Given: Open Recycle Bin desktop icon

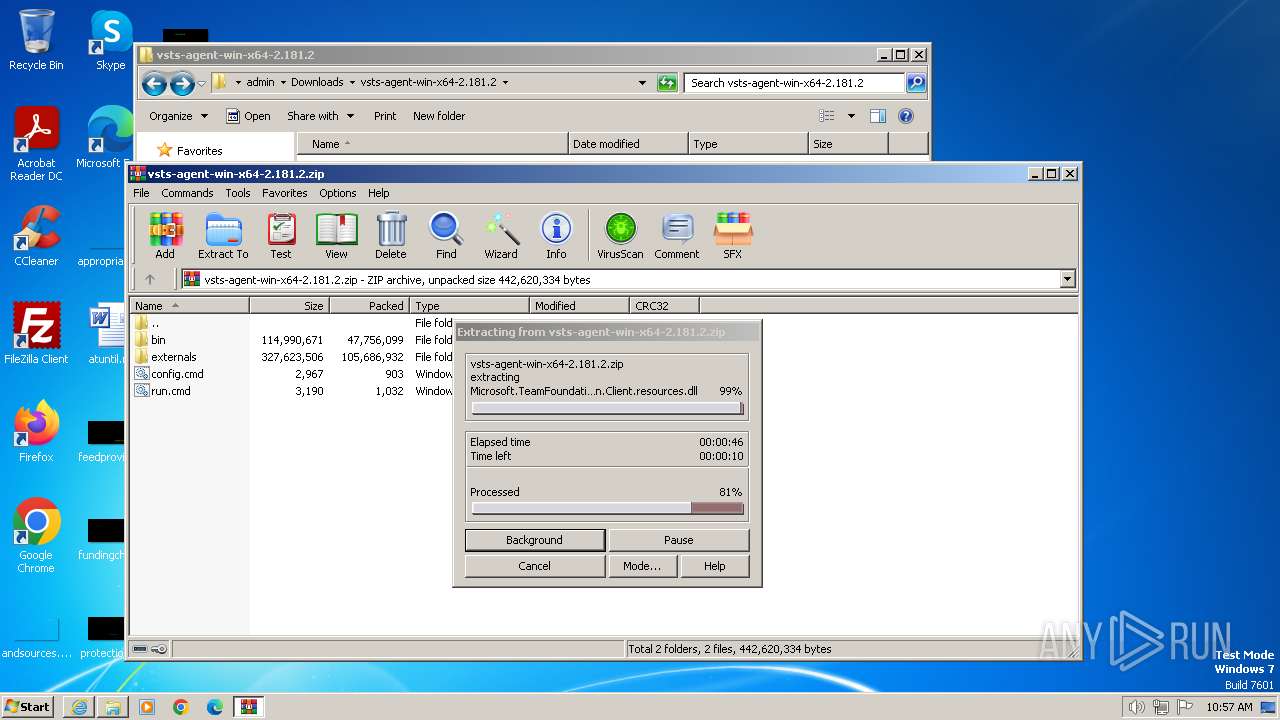Looking at the screenshot, I should (36, 40).
